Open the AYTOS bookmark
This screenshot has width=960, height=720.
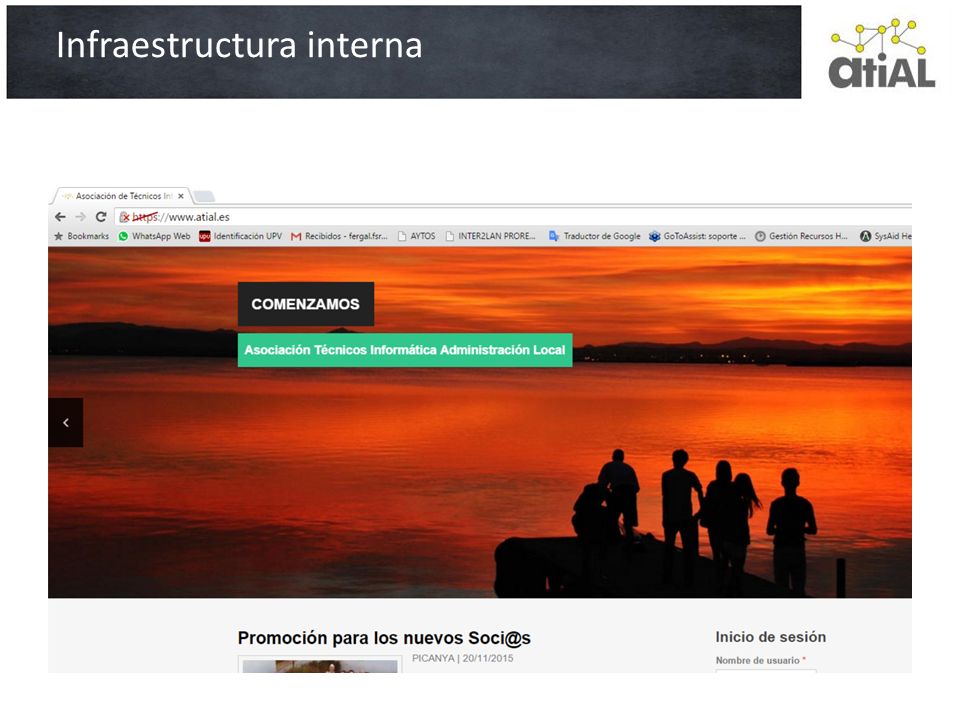416,236
